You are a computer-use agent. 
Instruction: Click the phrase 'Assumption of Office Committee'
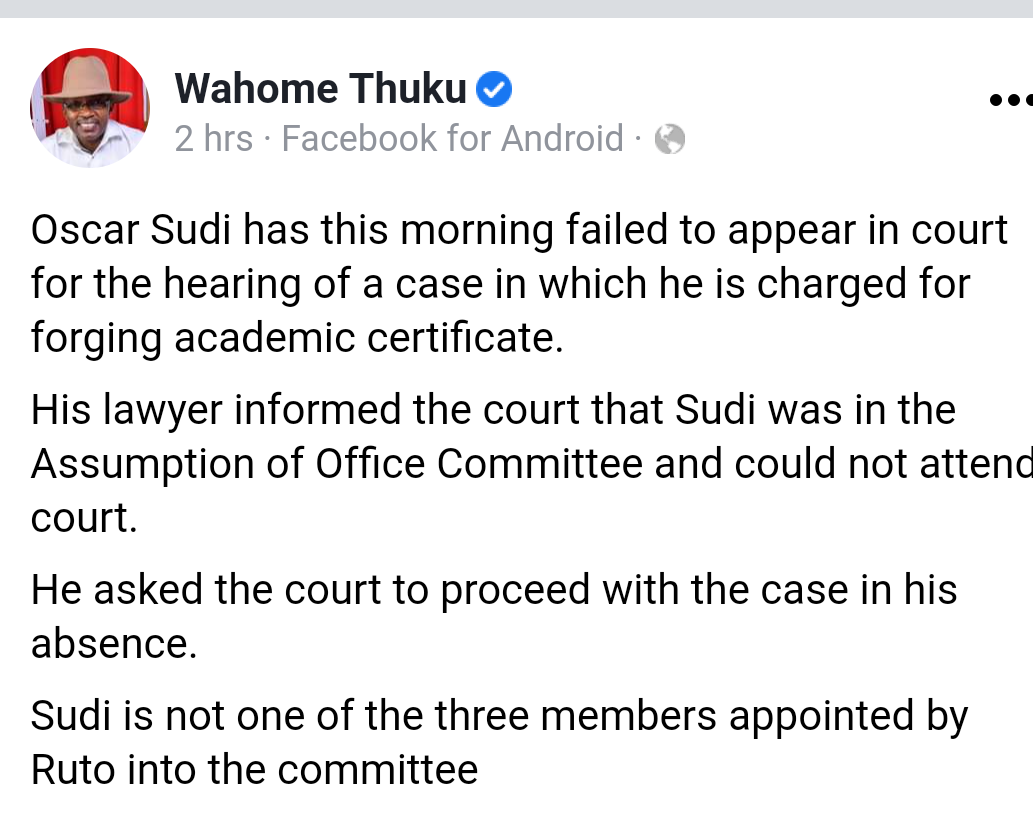[x=337, y=464]
